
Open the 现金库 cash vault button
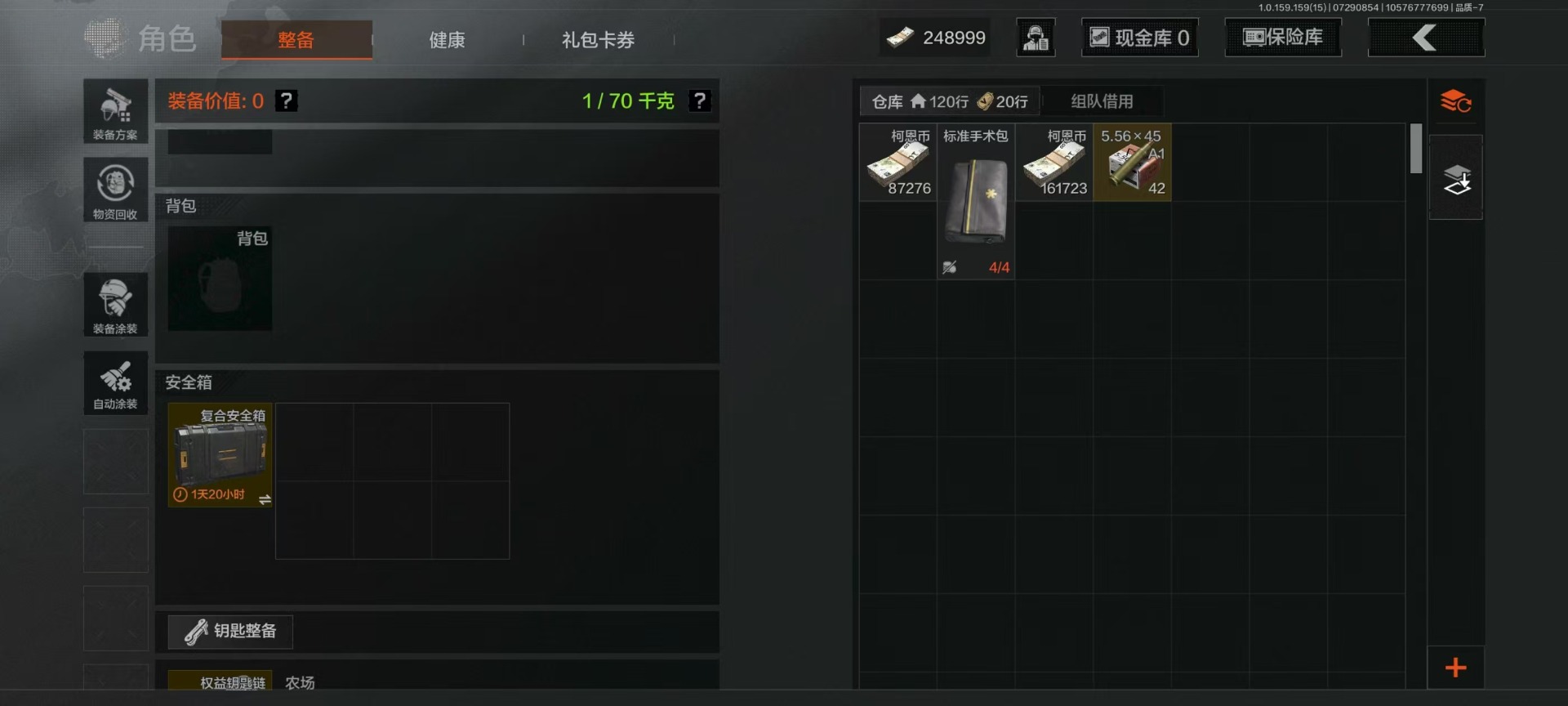click(x=1139, y=38)
